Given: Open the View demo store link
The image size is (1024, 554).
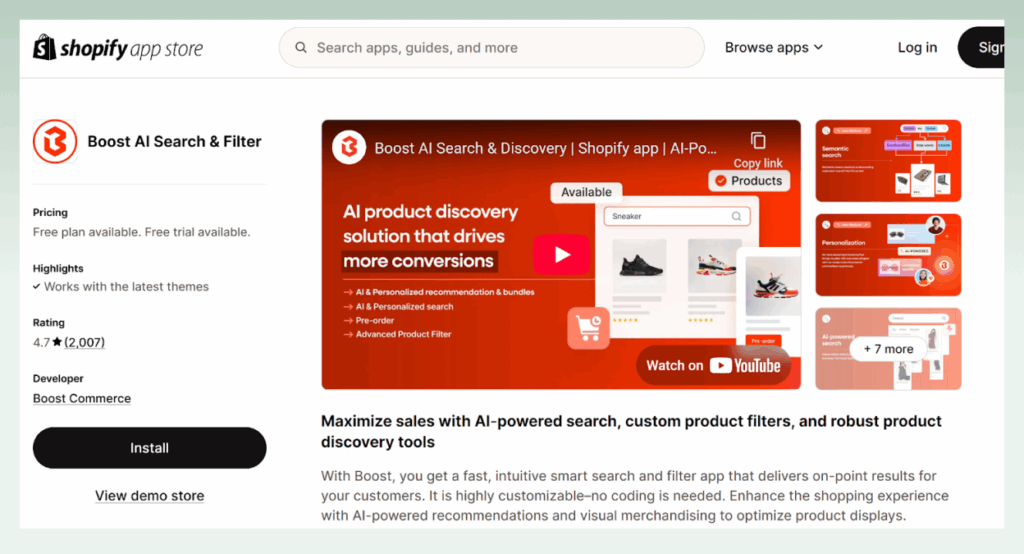Looking at the screenshot, I should 150,496.
